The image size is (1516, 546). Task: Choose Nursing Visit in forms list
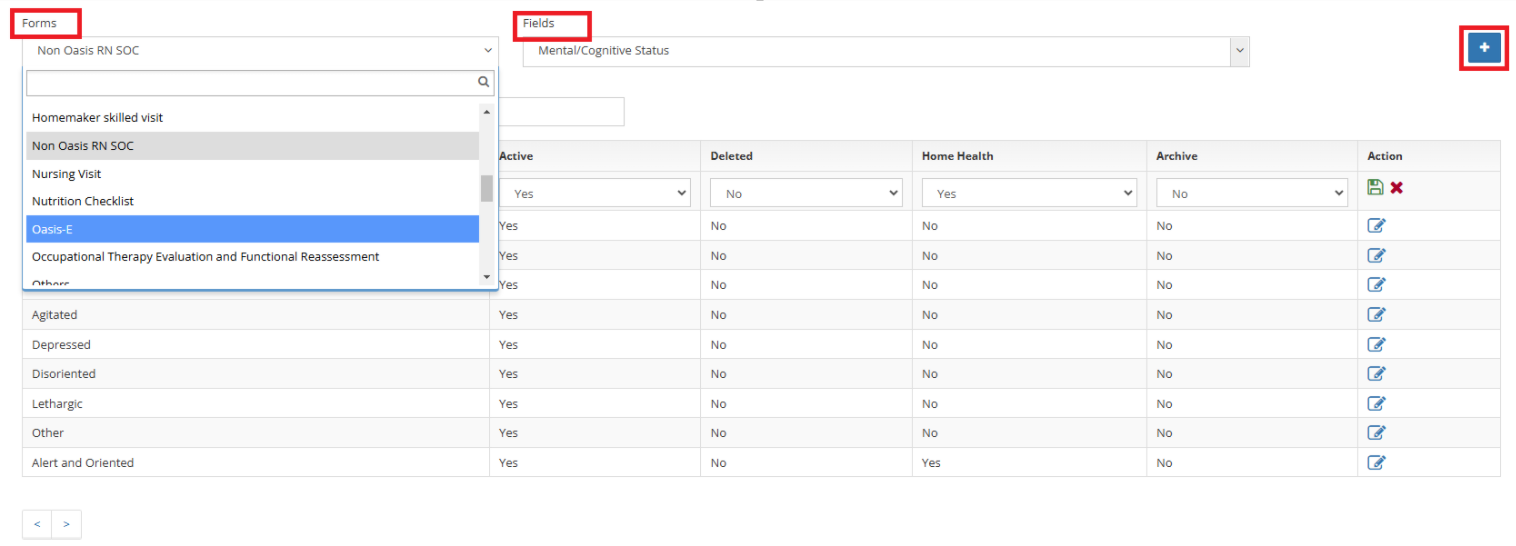pyautogui.click(x=252, y=174)
